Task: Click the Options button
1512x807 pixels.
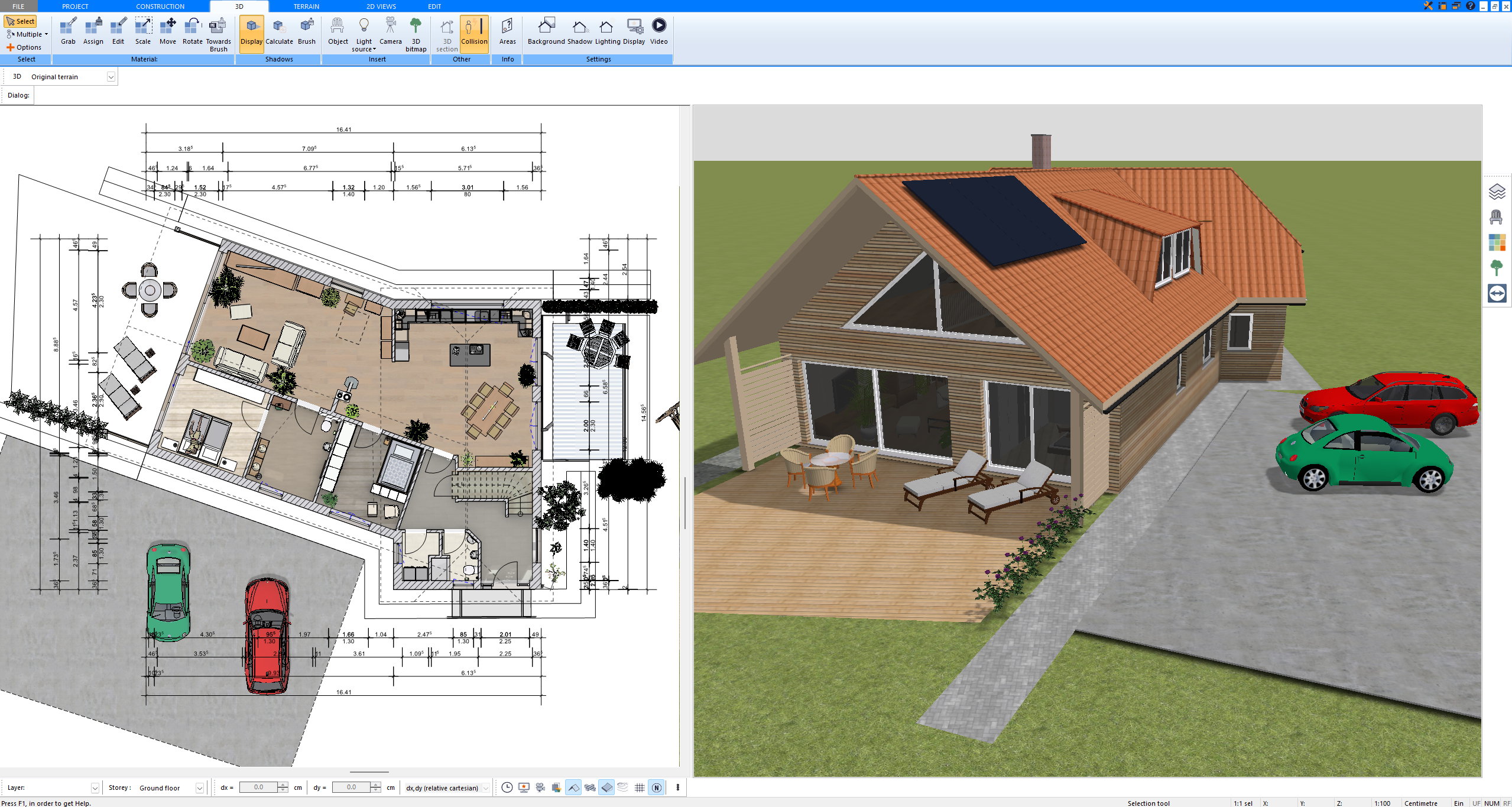Action: coord(24,47)
